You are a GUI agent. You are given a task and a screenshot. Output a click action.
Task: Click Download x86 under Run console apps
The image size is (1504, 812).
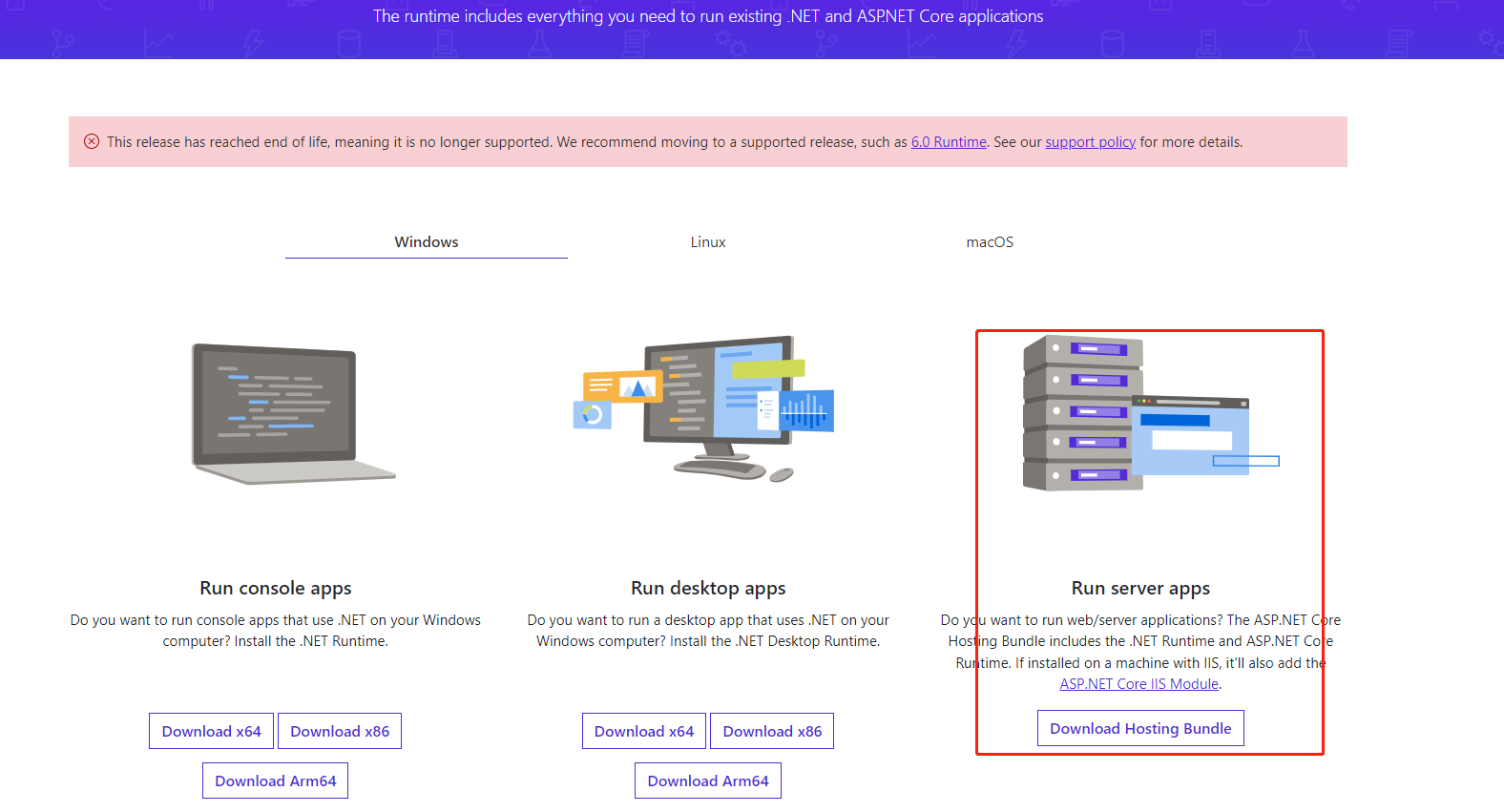click(340, 731)
